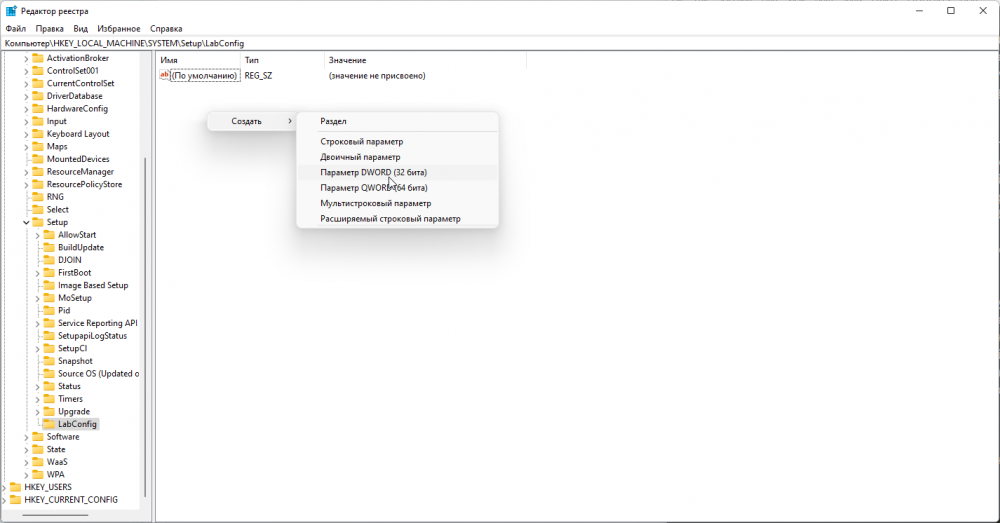
Task: Expand the CurrentControlSet key
Action: (26, 84)
